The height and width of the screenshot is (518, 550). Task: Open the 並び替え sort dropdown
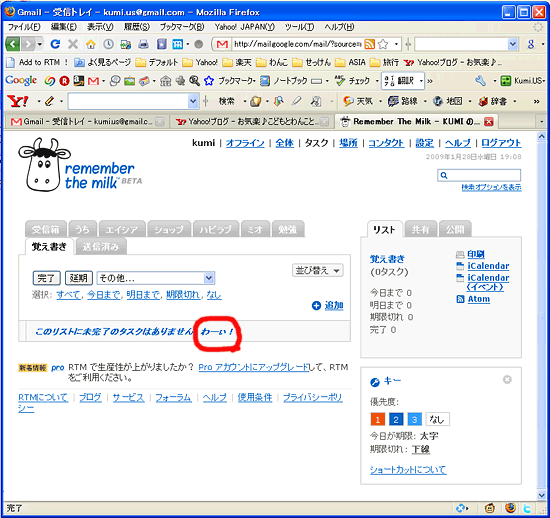tap(317, 270)
